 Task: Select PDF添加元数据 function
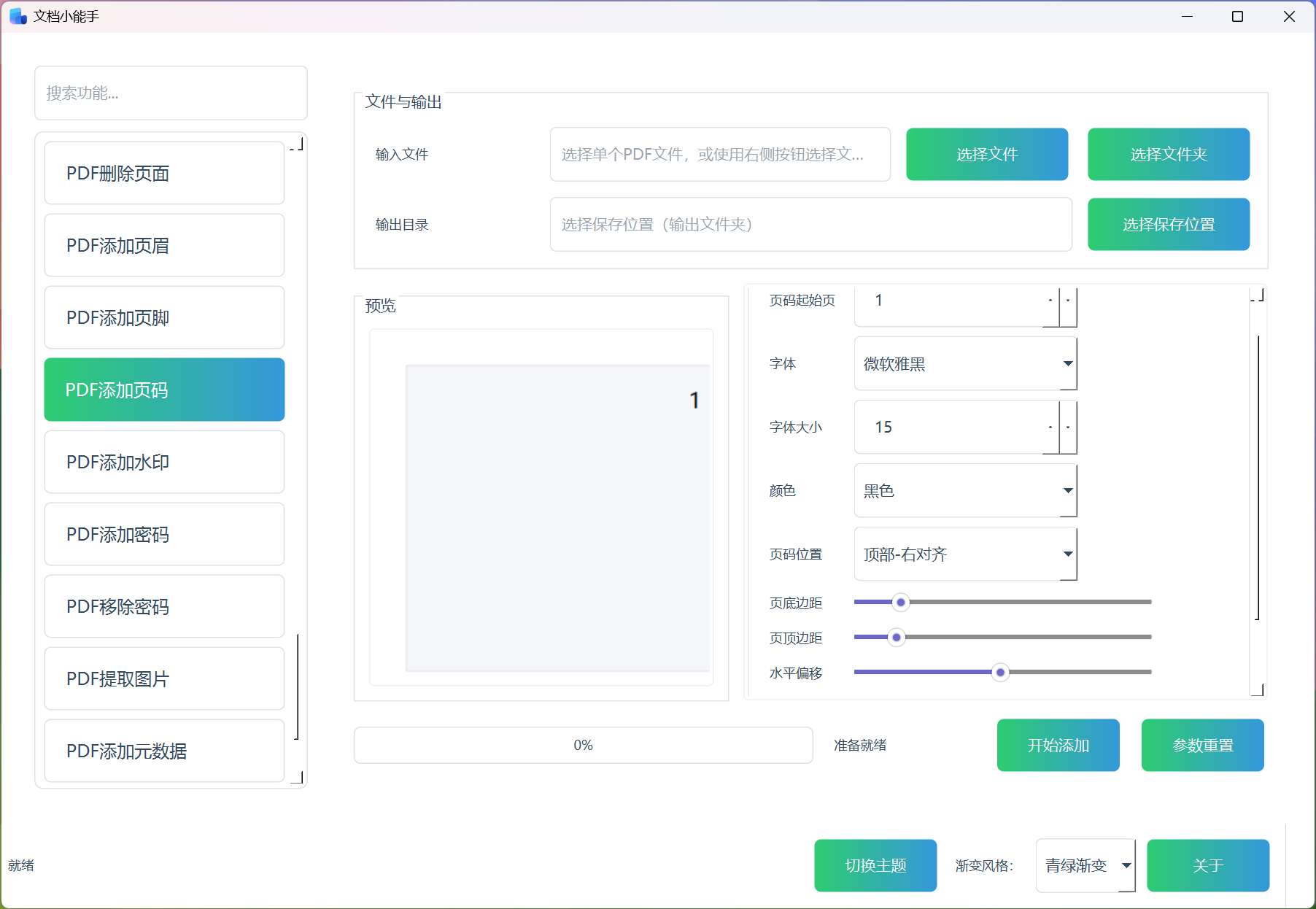[163, 751]
